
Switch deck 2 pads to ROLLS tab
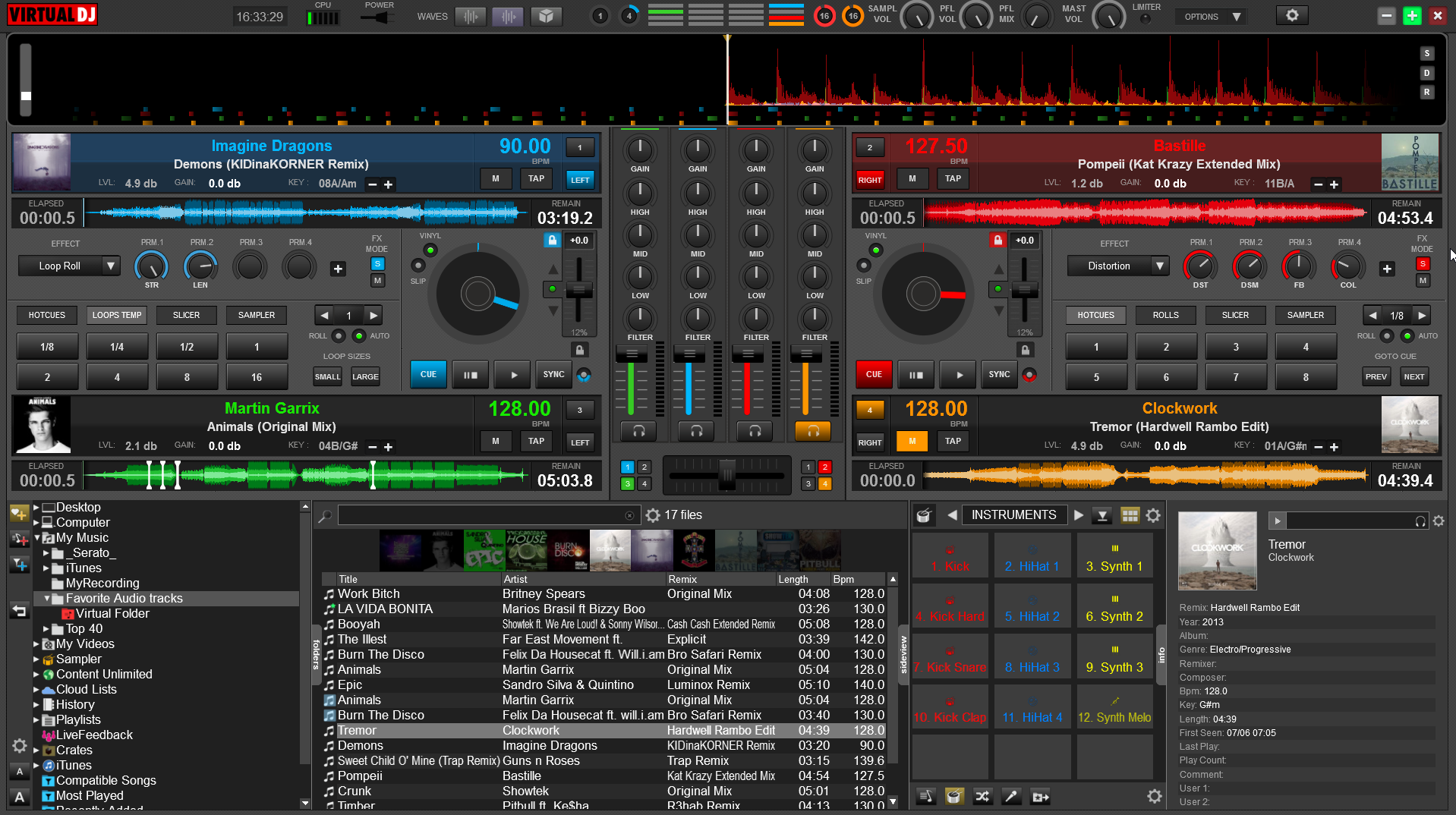[1165, 315]
